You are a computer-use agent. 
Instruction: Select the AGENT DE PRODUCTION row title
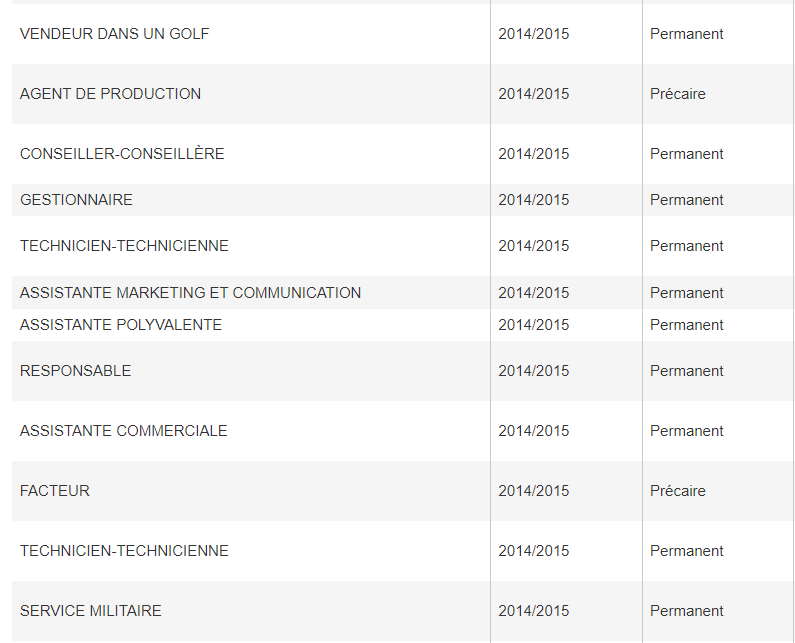coord(110,94)
